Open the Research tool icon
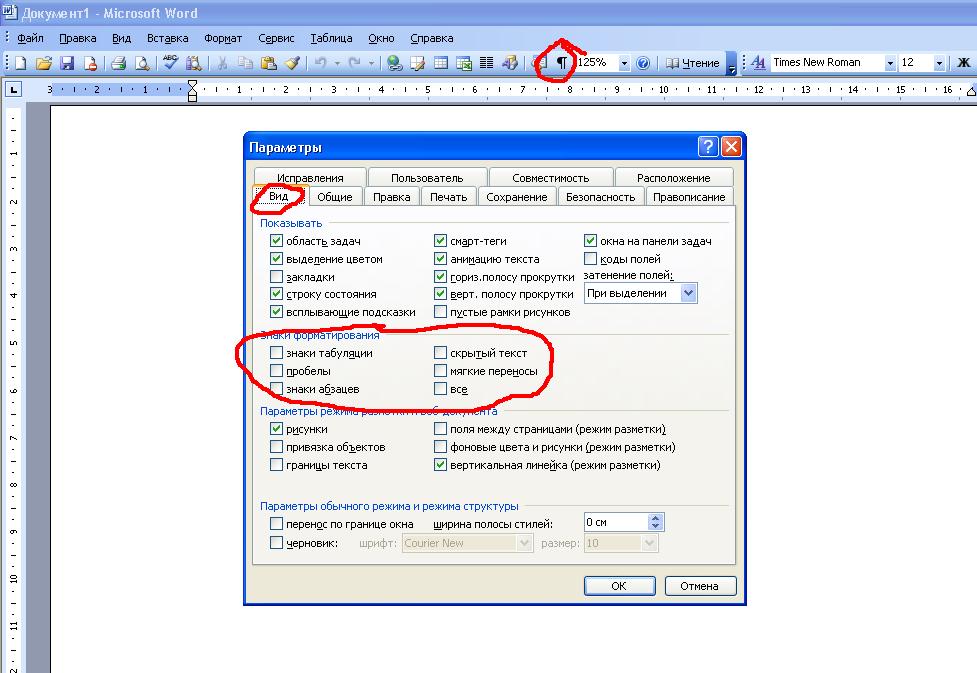Viewport: 977px width, 673px height. click(194, 63)
